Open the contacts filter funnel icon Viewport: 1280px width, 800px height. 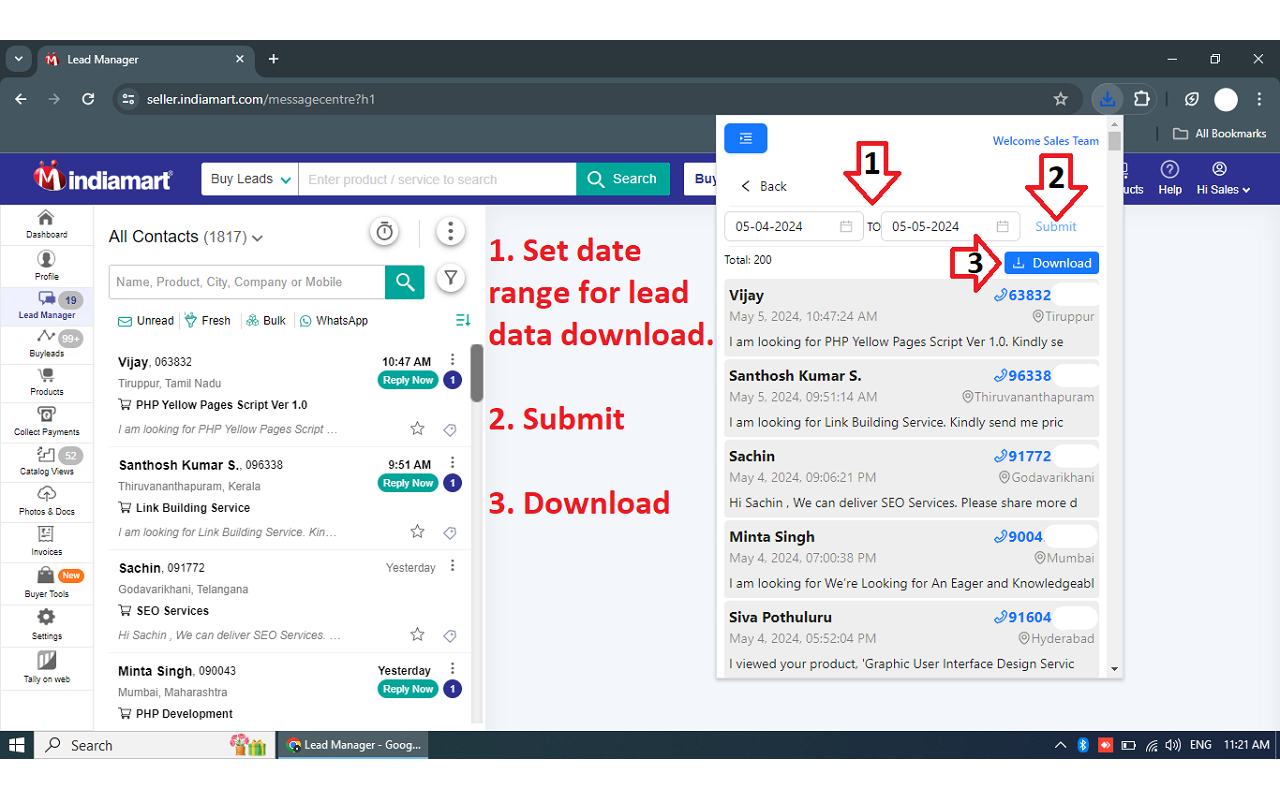(x=451, y=279)
